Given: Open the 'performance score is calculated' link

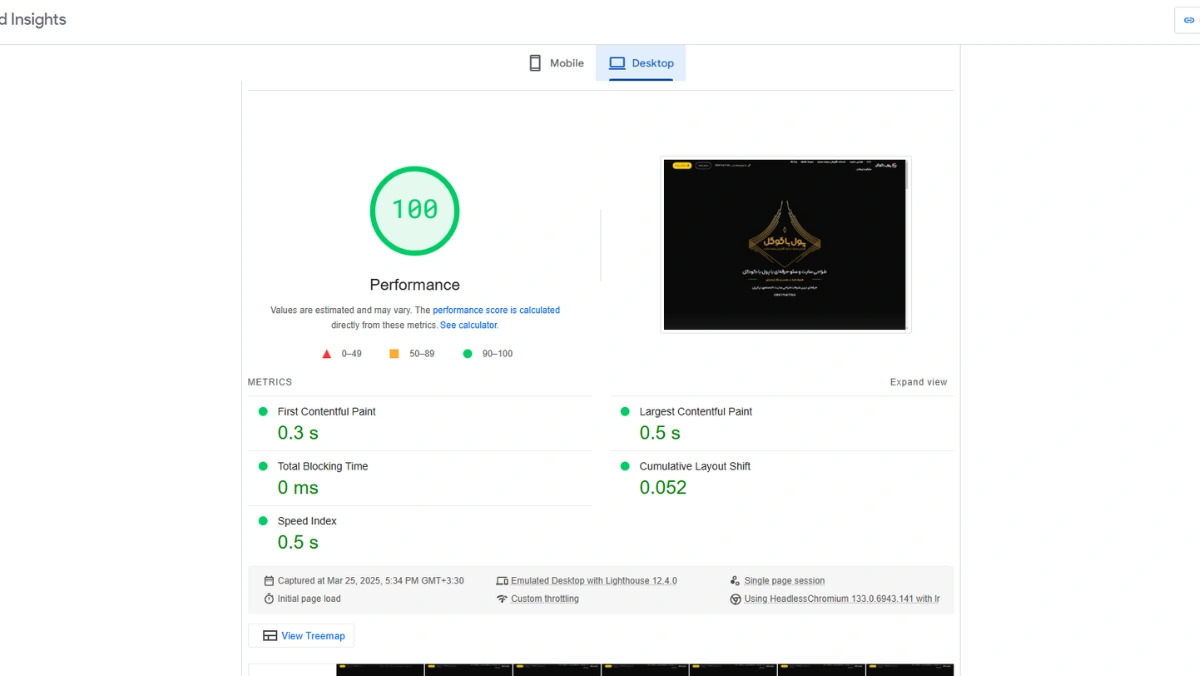Looking at the screenshot, I should 496,310.
